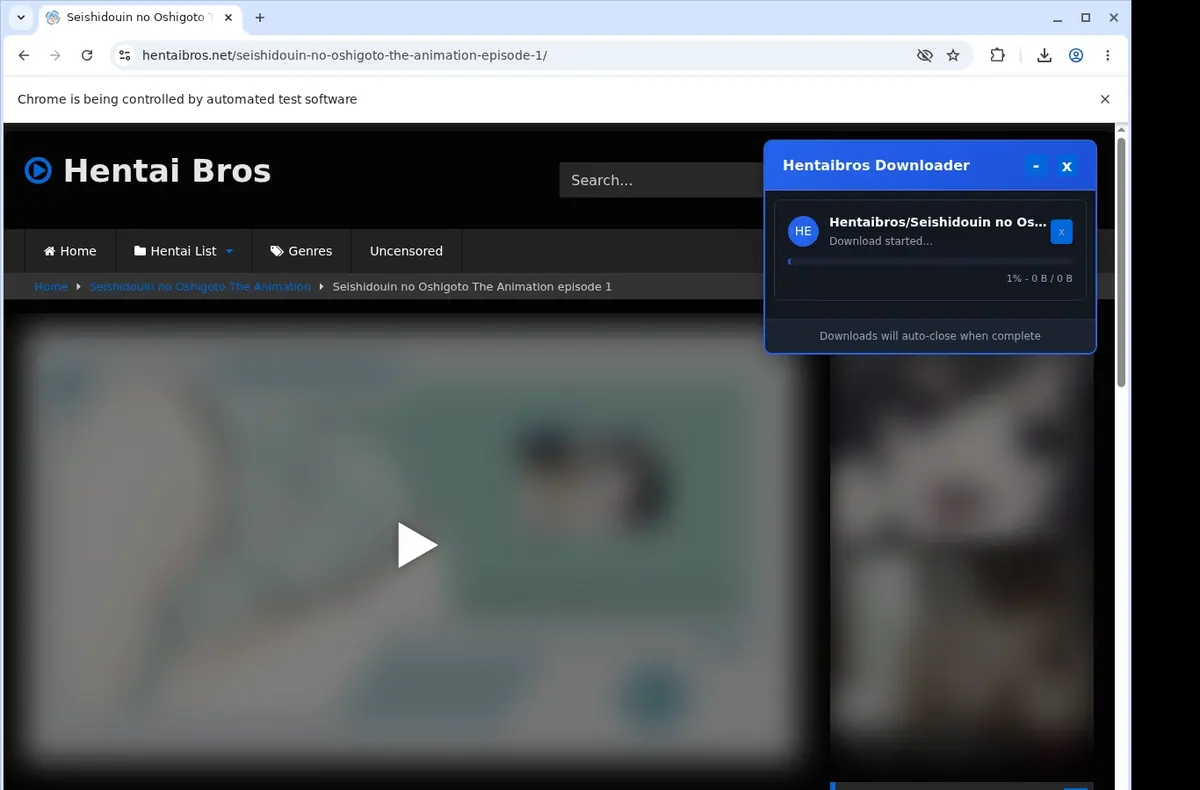Open the tab search dropdown

[21, 17]
